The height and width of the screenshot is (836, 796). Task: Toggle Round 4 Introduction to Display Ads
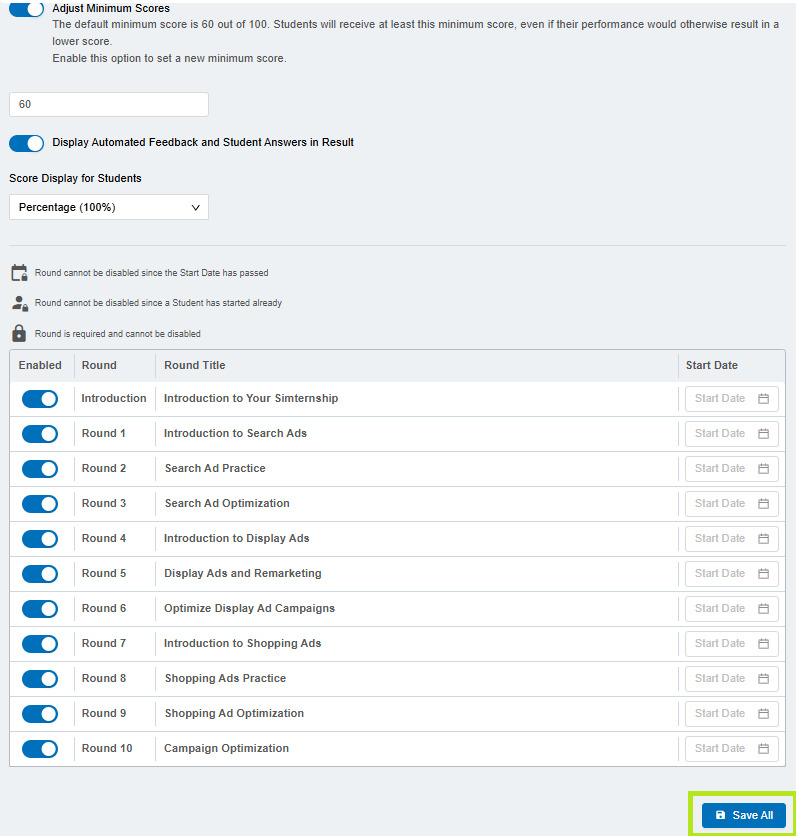(x=40, y=538)
